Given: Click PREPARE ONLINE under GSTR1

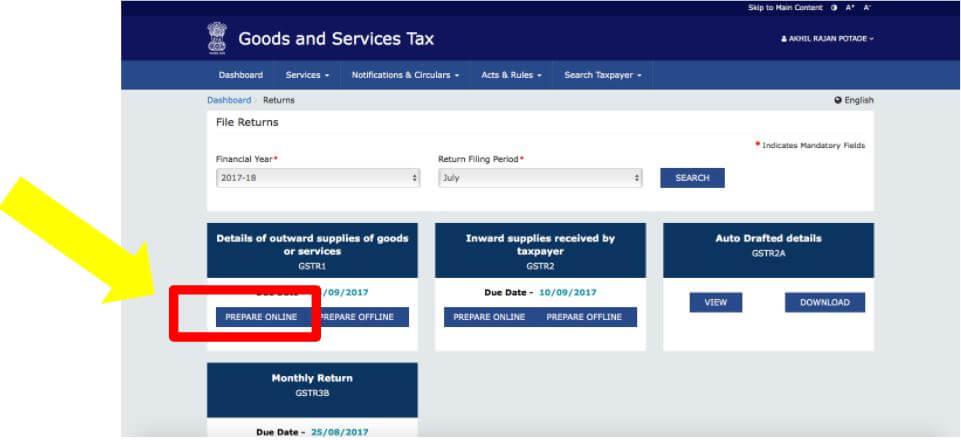Looking at the screenshot, I should [261, 317].
